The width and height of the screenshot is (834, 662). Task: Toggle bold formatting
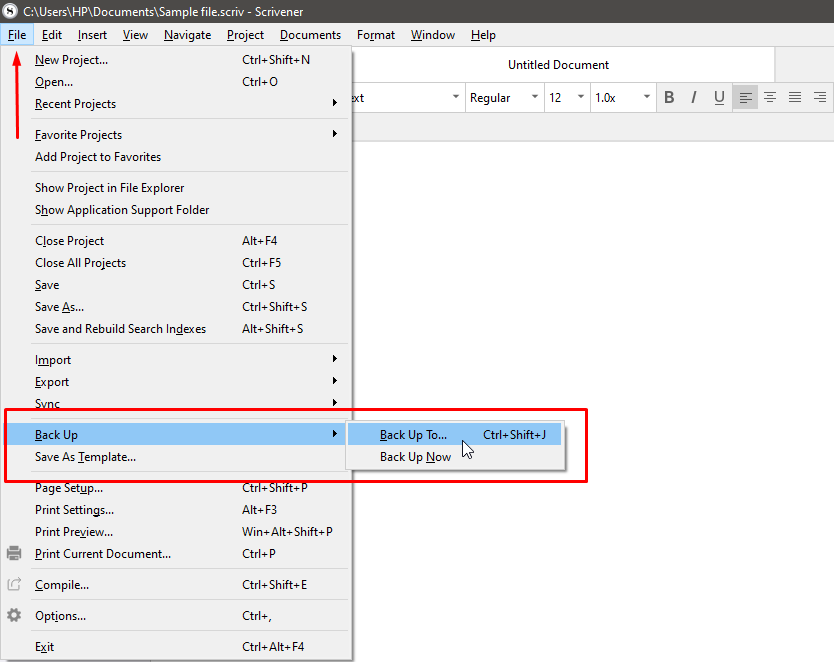668,97
